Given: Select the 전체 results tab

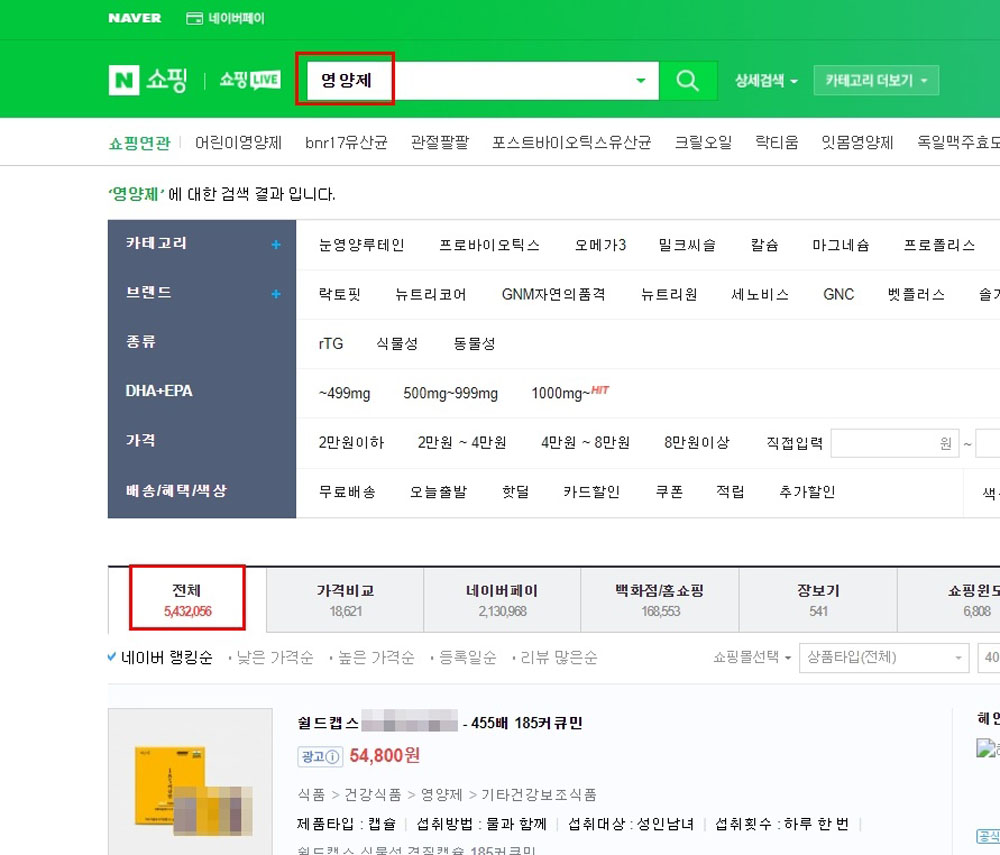Looking at the screenshot, I should 187,599.
